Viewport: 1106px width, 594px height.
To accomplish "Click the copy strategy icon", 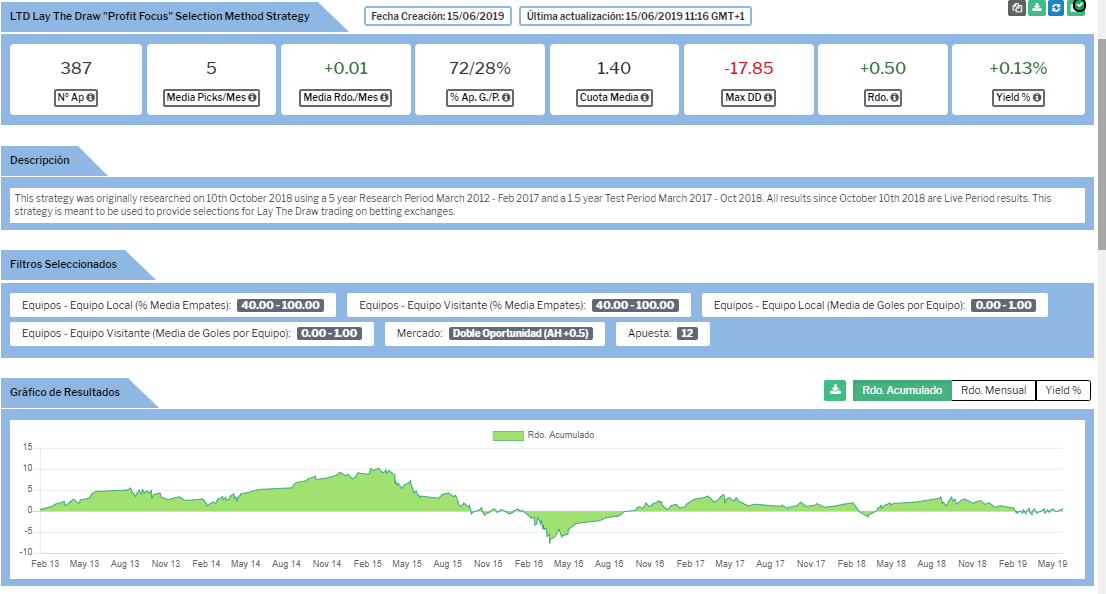I will click(x=1016, y=8).
